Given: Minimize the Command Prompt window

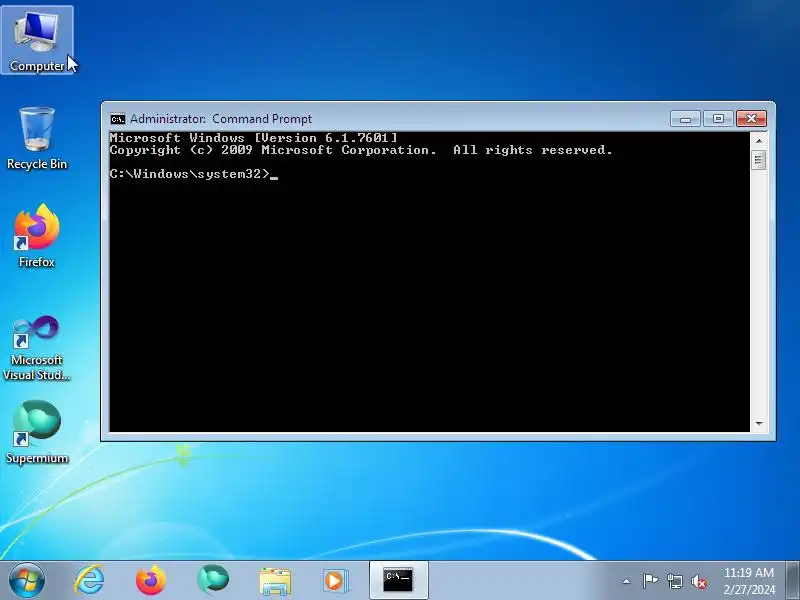Looking at the screenshot, I should [x=685, y=119].
